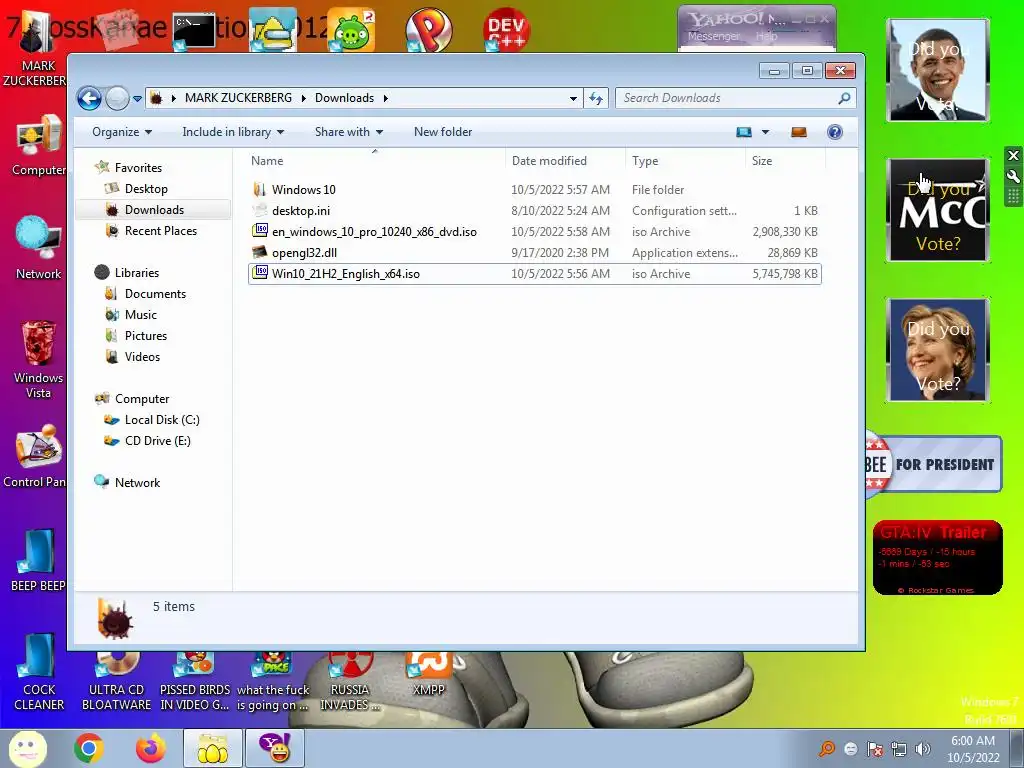Expand the arrow after Downloads in path
Viewport: 1024px width, 768px height.
click(x=385, y=98)
